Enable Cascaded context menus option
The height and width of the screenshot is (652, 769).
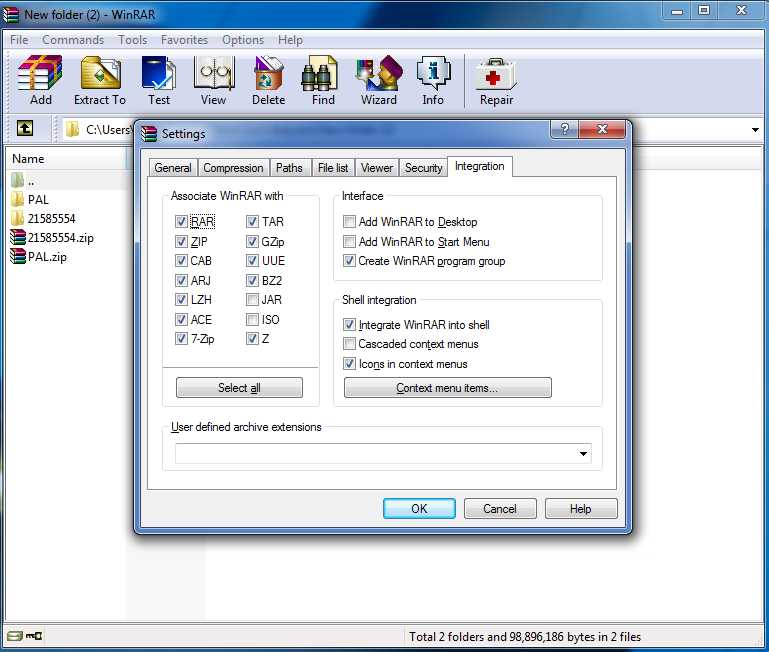point(349,343)
